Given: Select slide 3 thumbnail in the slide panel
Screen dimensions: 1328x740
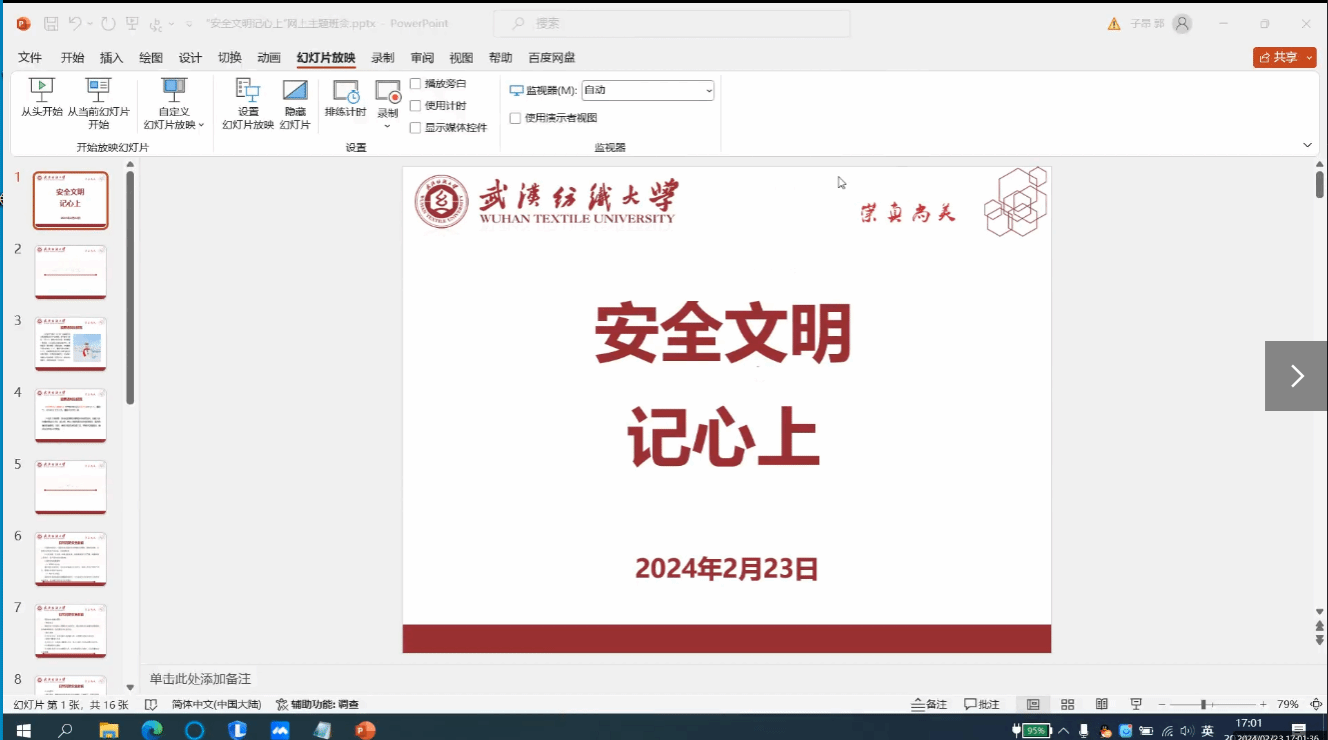Looking at the screenshot, I should coord(70,344).
